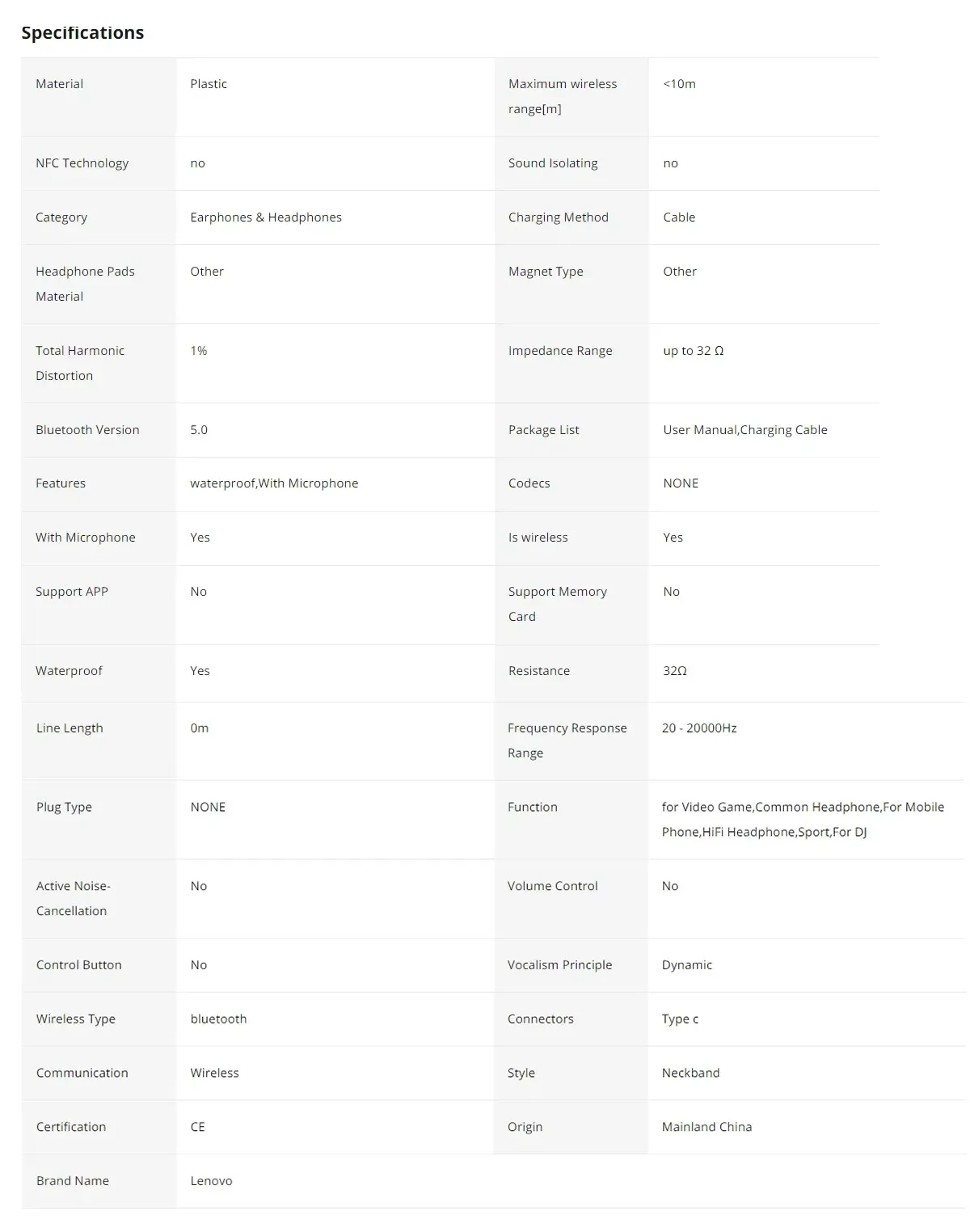
Task: Click the Vocalism Principle Dynamic value
Action: pyautogui.click(x=687, y=965)
